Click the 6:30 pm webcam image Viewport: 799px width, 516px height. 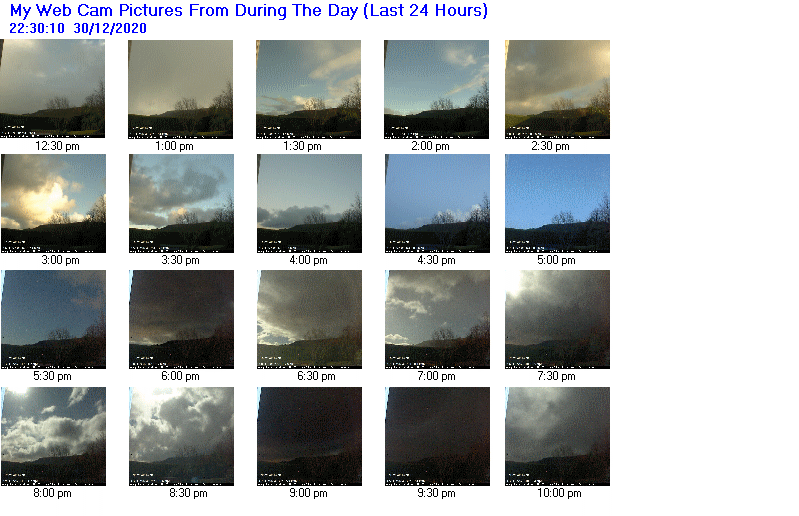coord(309,319)
